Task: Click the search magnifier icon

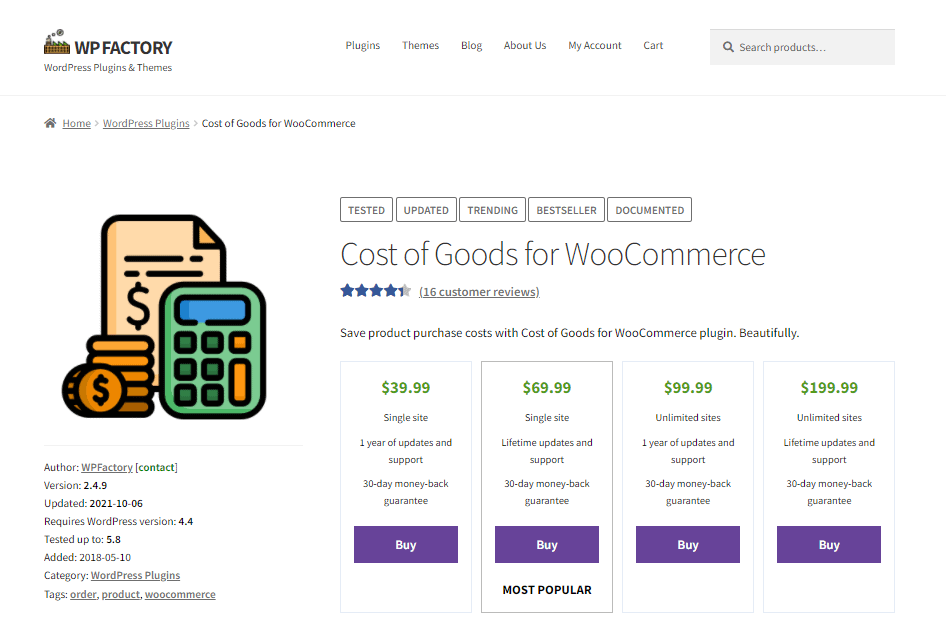Action: 728,47
